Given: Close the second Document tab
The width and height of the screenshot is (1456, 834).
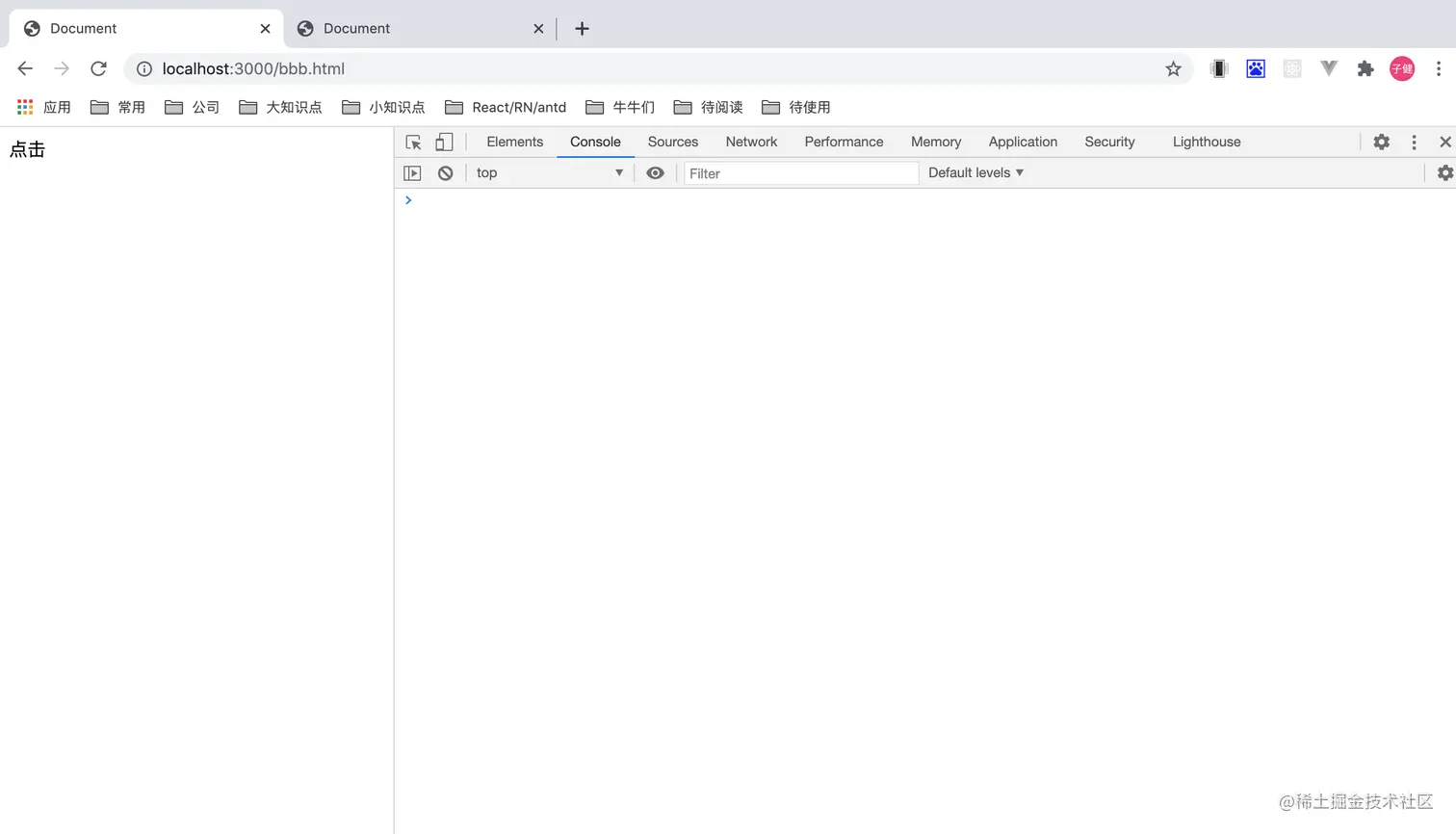Looking at the screenshot, I should pos(538,28).
